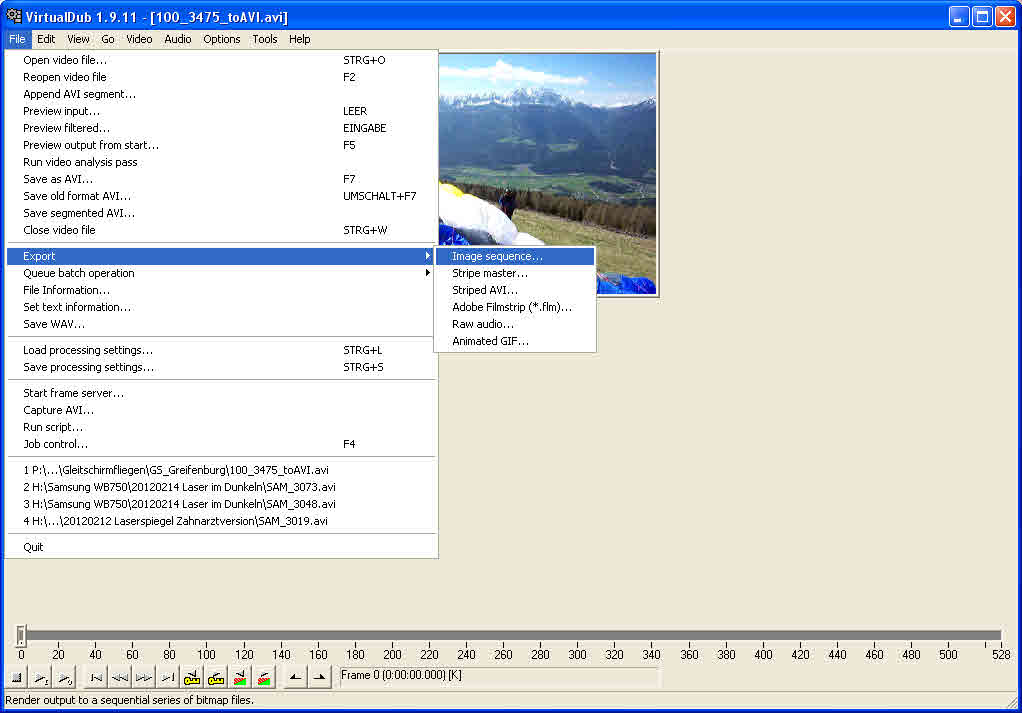Close the open File menu
The width and height of the screenshot is (1022, 713).
coord(17,39)
